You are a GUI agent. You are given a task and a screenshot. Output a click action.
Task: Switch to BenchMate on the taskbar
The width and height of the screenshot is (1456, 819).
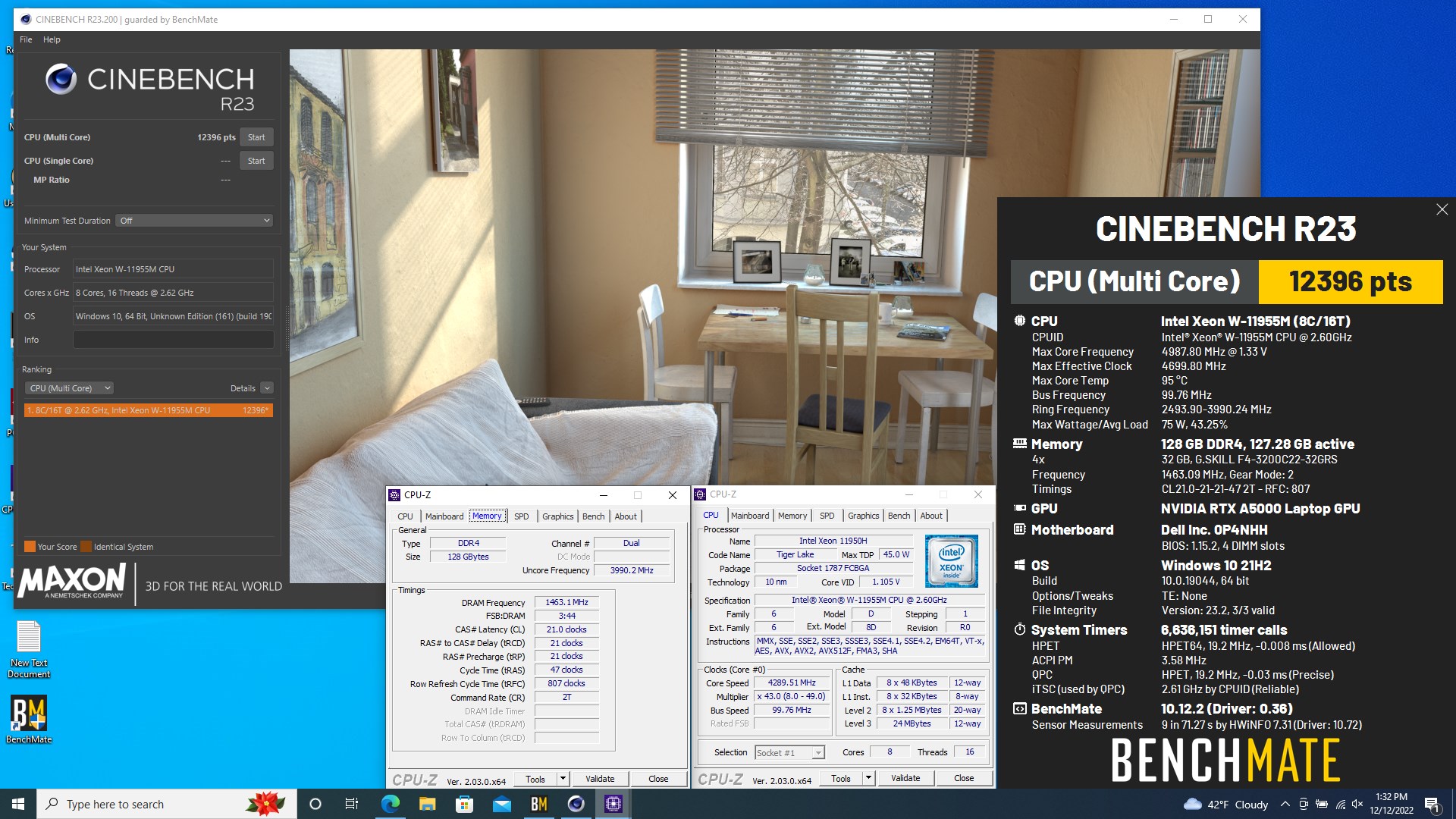[538, 804]
